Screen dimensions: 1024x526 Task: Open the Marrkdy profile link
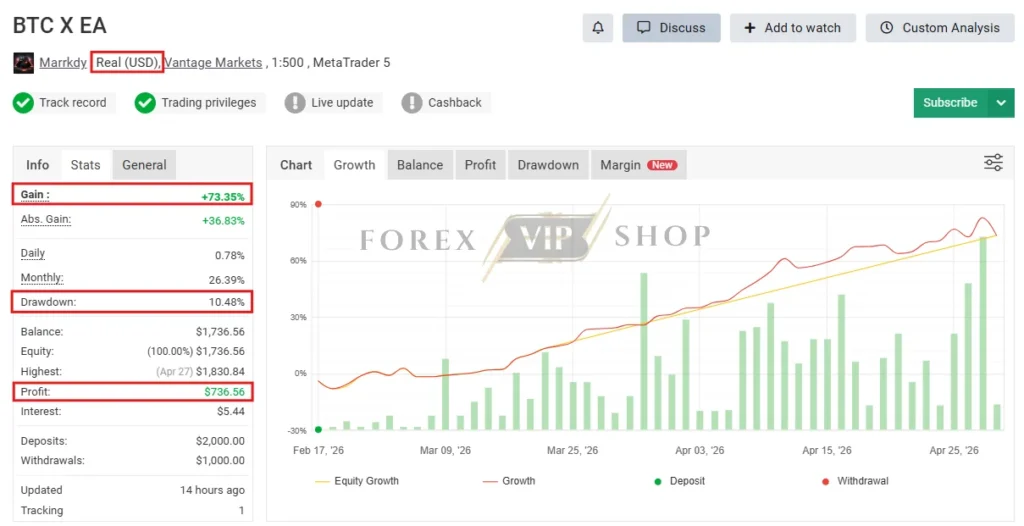coord(63,63)
